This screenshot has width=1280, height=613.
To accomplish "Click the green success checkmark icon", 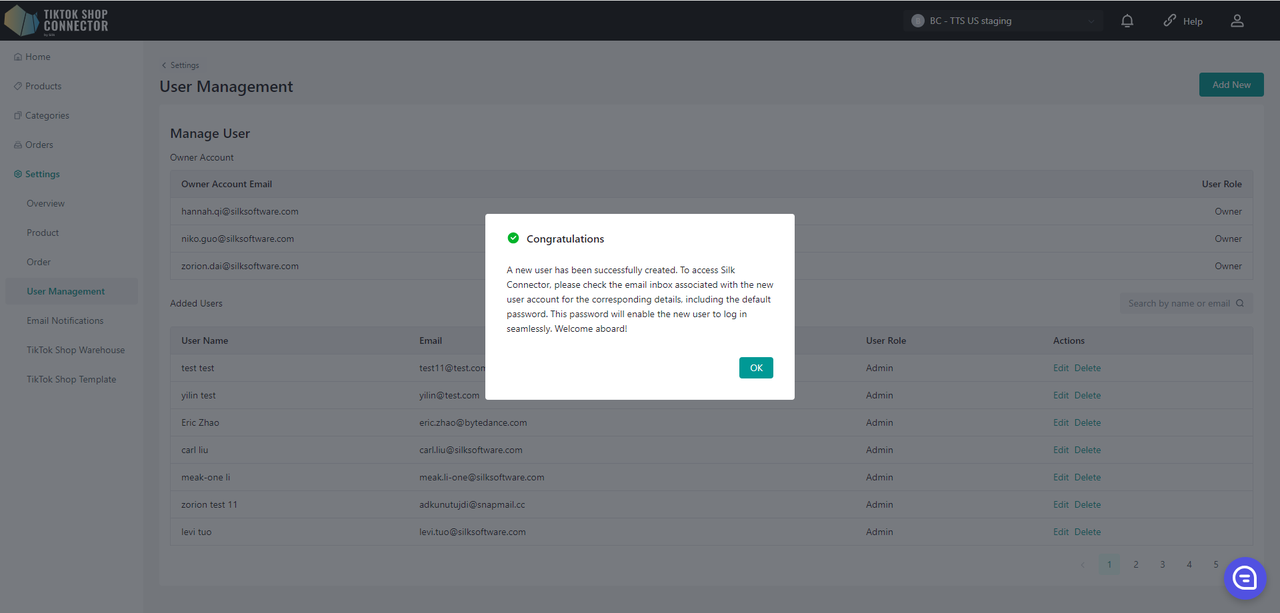I will click(513, 238).
